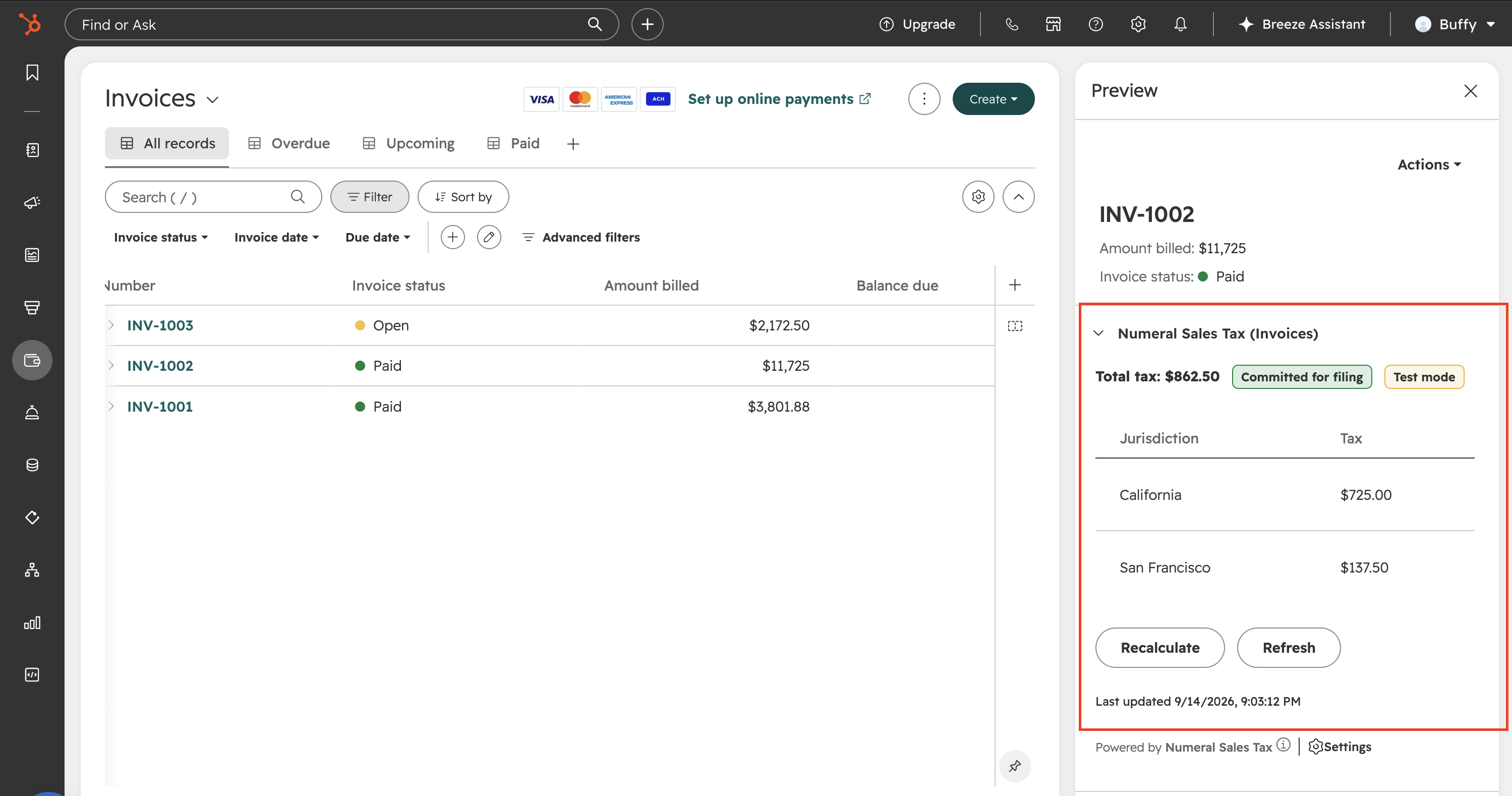Screen dimensions: 1512x796
Task: Open the Content sidebar icon
Action: pos(32,255)
